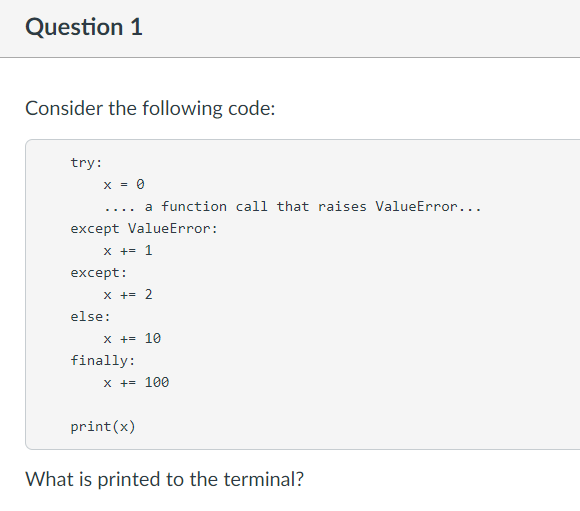Click the word 'ValueError' in the comment line
This screenshot has width=580, height=511.
click(417, 206)
